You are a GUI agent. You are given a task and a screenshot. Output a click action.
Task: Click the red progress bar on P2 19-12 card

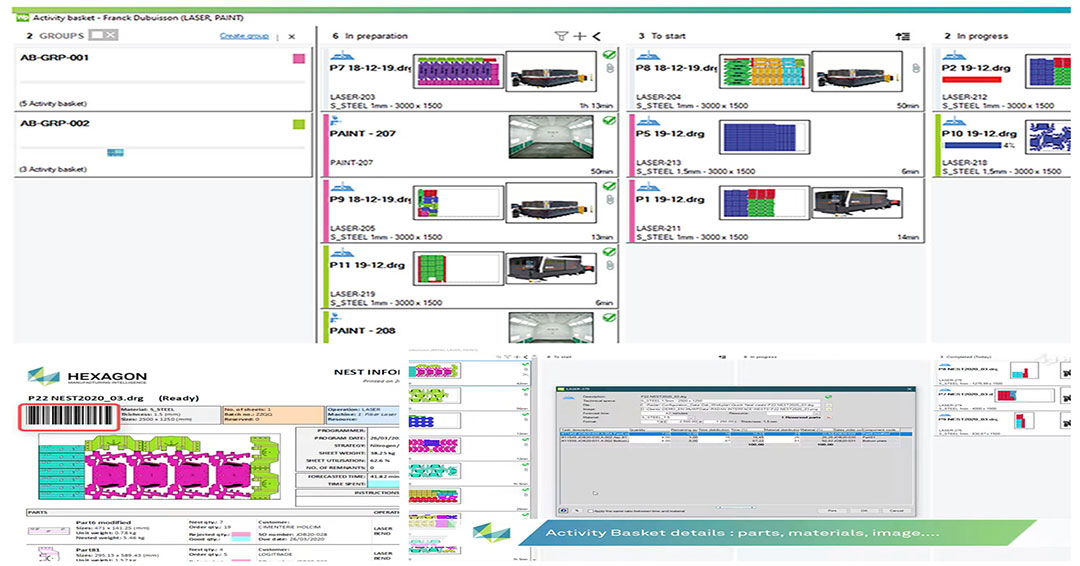click(x=971, y=80)
